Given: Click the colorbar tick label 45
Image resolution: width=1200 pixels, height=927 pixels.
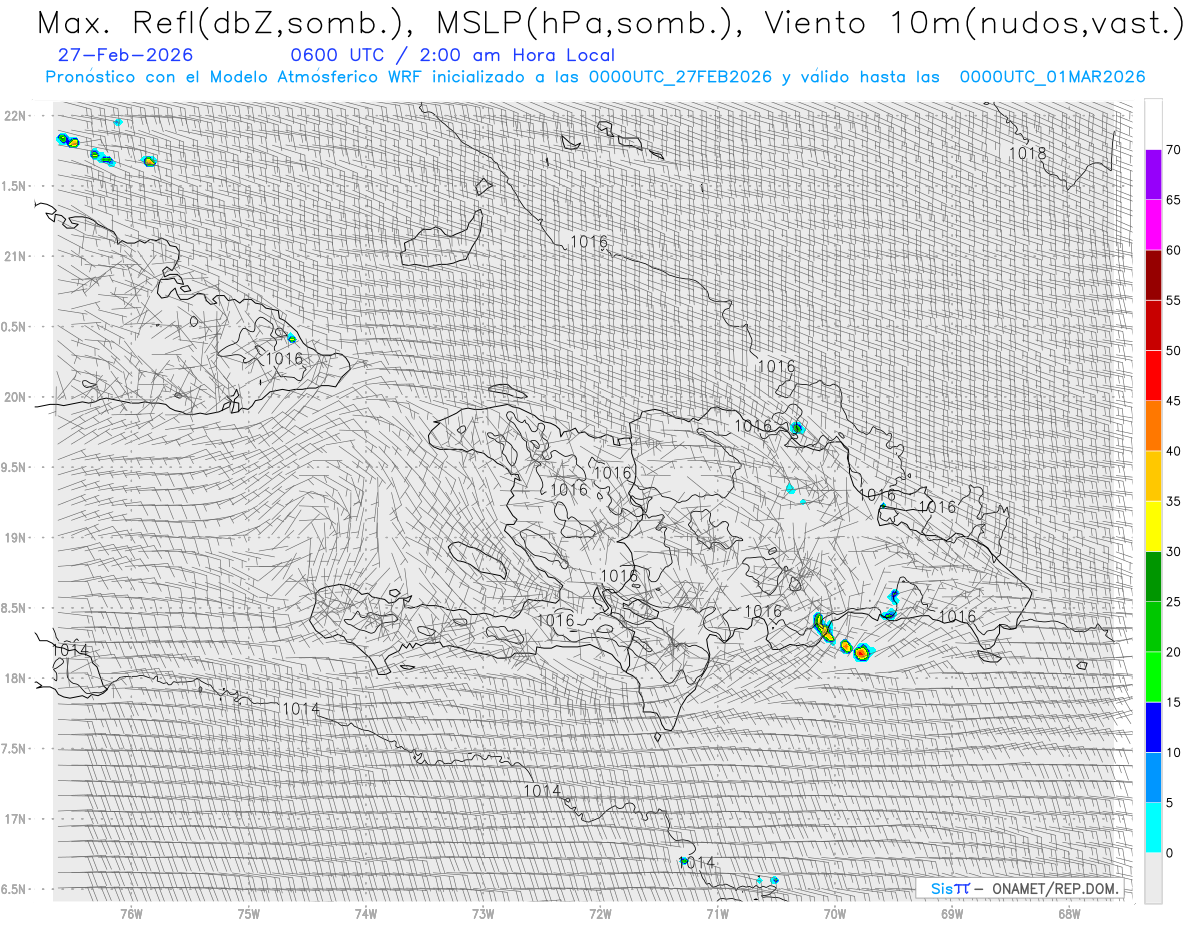Looking at the screenshot, I should [1174, 401].
